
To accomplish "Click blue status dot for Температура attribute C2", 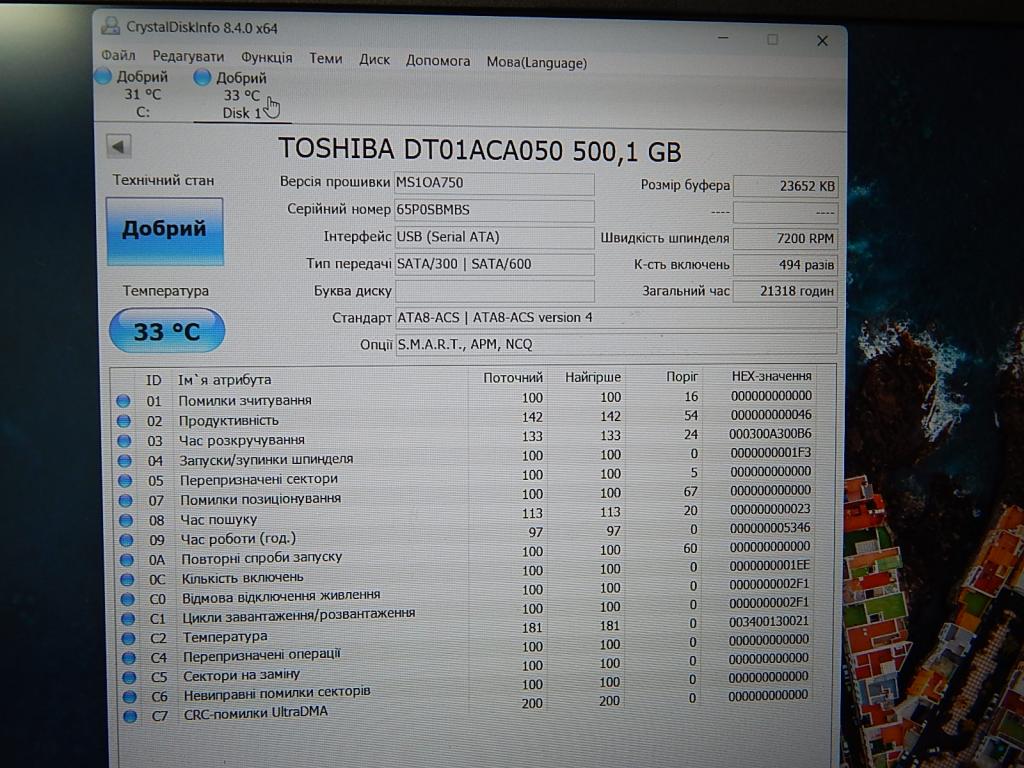I will click(x=129, y=638).
